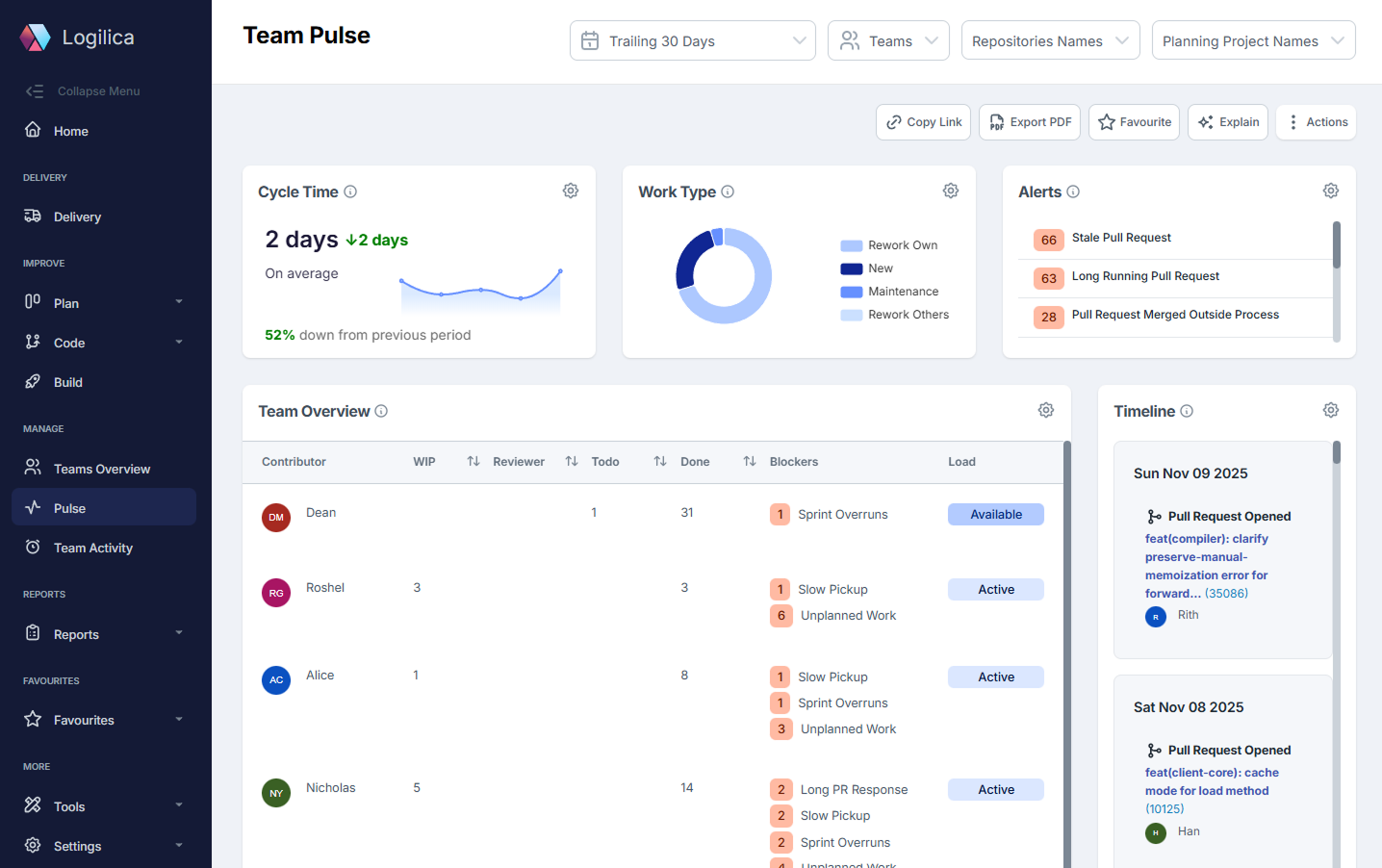
Task: Click the Logilica logo icon
Action: click(x=35, y=38)
